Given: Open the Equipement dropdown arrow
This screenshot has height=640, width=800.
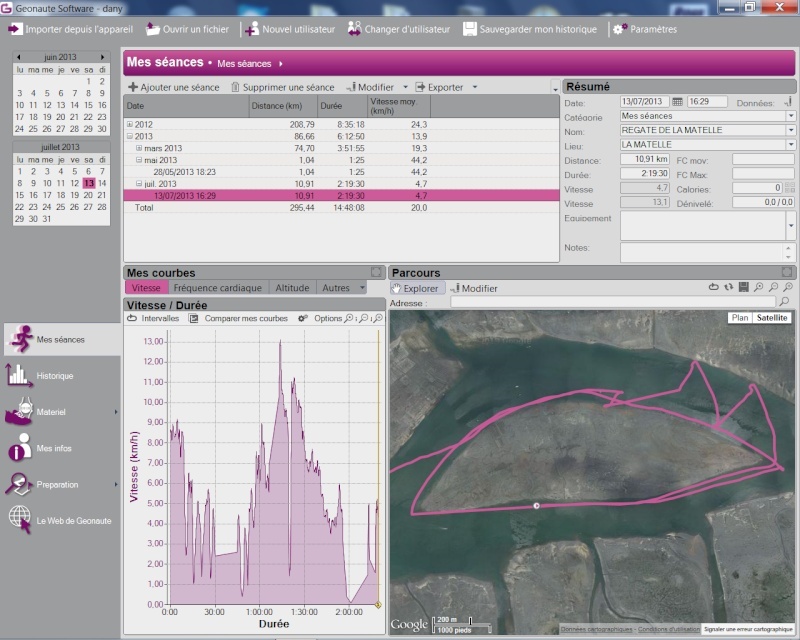Looking at the screenshot, I should (x=790, y=225).
